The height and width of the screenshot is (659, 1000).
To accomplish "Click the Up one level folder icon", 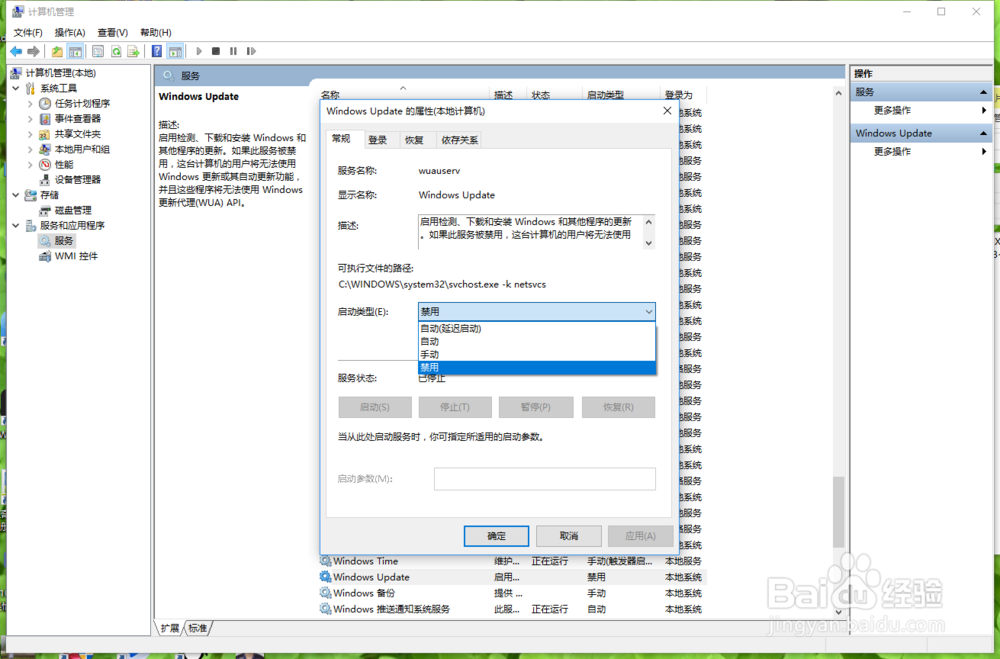I will click(x=57, y=51).
